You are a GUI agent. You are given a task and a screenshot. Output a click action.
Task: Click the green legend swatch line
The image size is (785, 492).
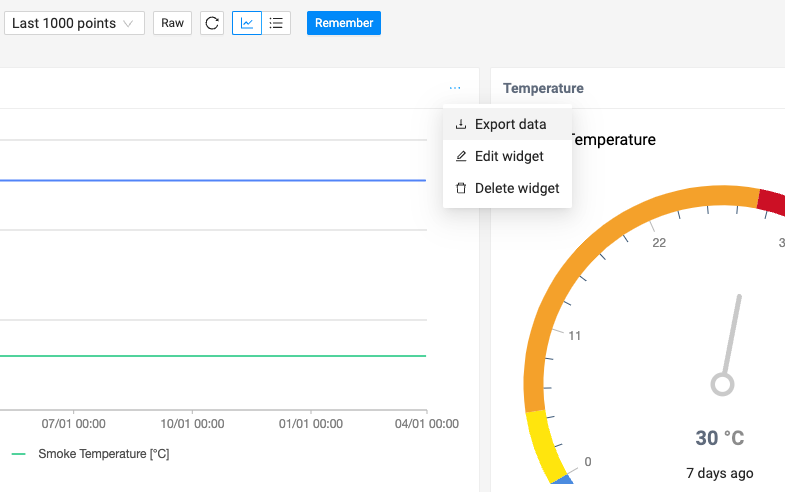click(x=19, y=454)
